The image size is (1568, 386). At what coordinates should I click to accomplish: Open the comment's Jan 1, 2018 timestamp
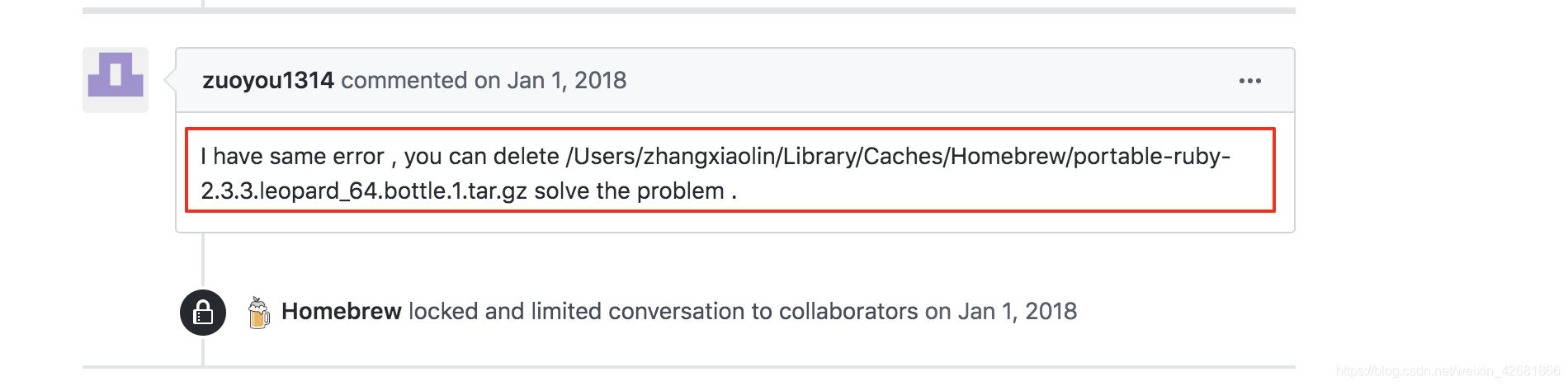click(x=566, y=80)
